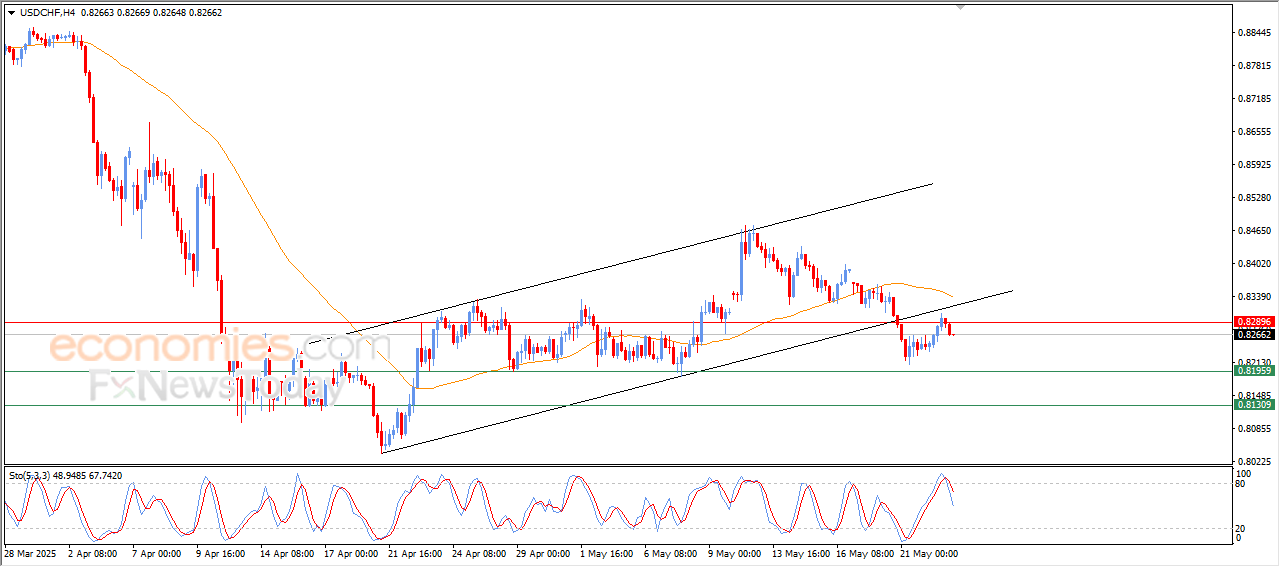Viewport: 1280px width, 567px height.
Task: Click the 13 May 16:00 date label
Action: [801, 553]
